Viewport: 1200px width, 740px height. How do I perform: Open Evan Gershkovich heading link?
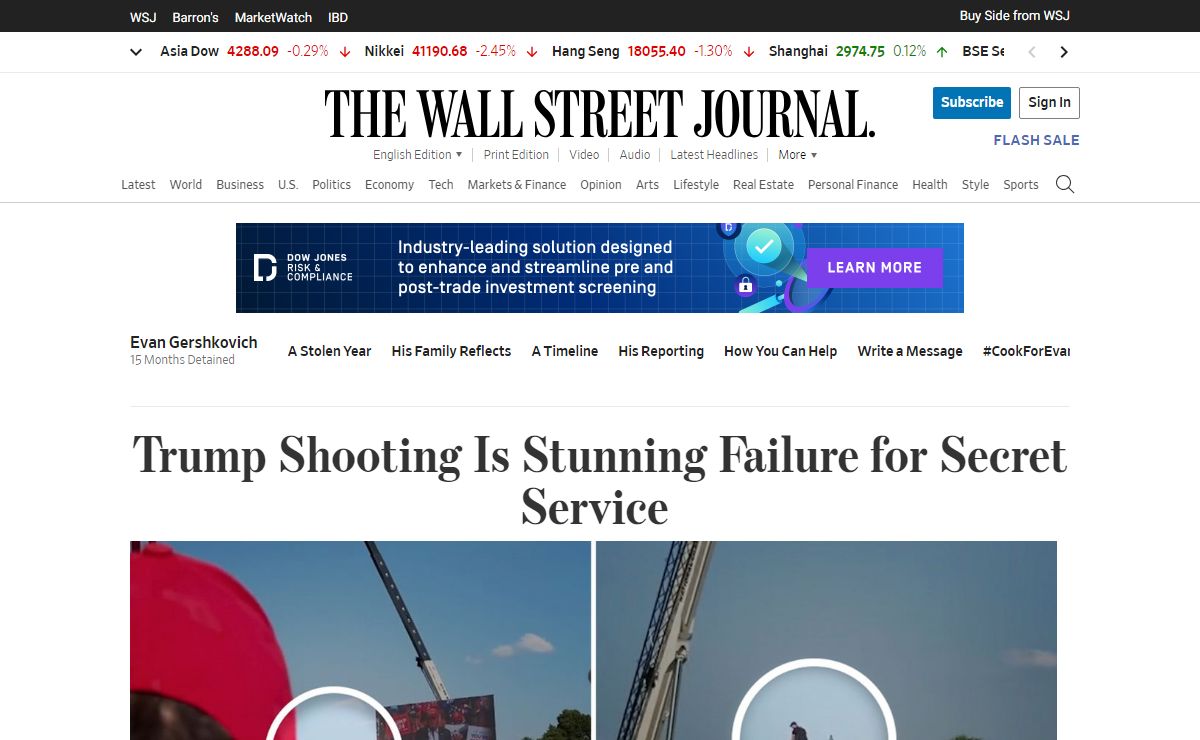coord(194,342)
